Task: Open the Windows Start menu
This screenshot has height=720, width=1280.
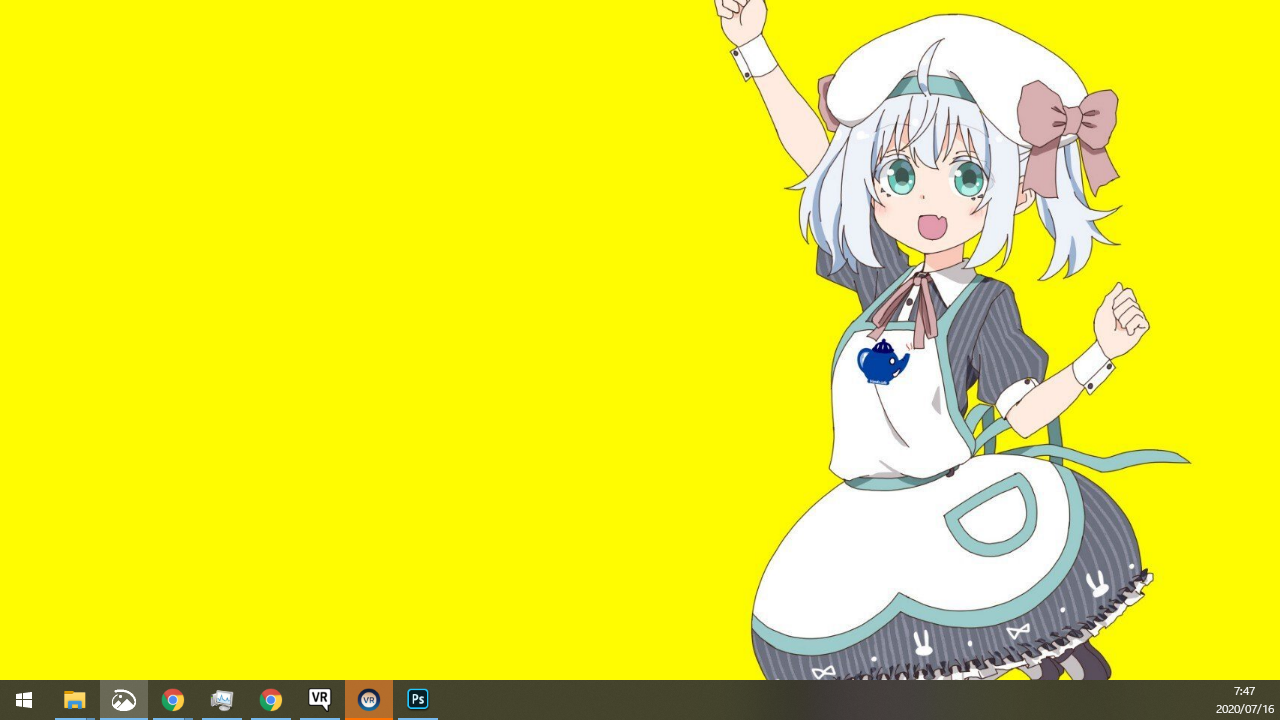Action: 24,700
